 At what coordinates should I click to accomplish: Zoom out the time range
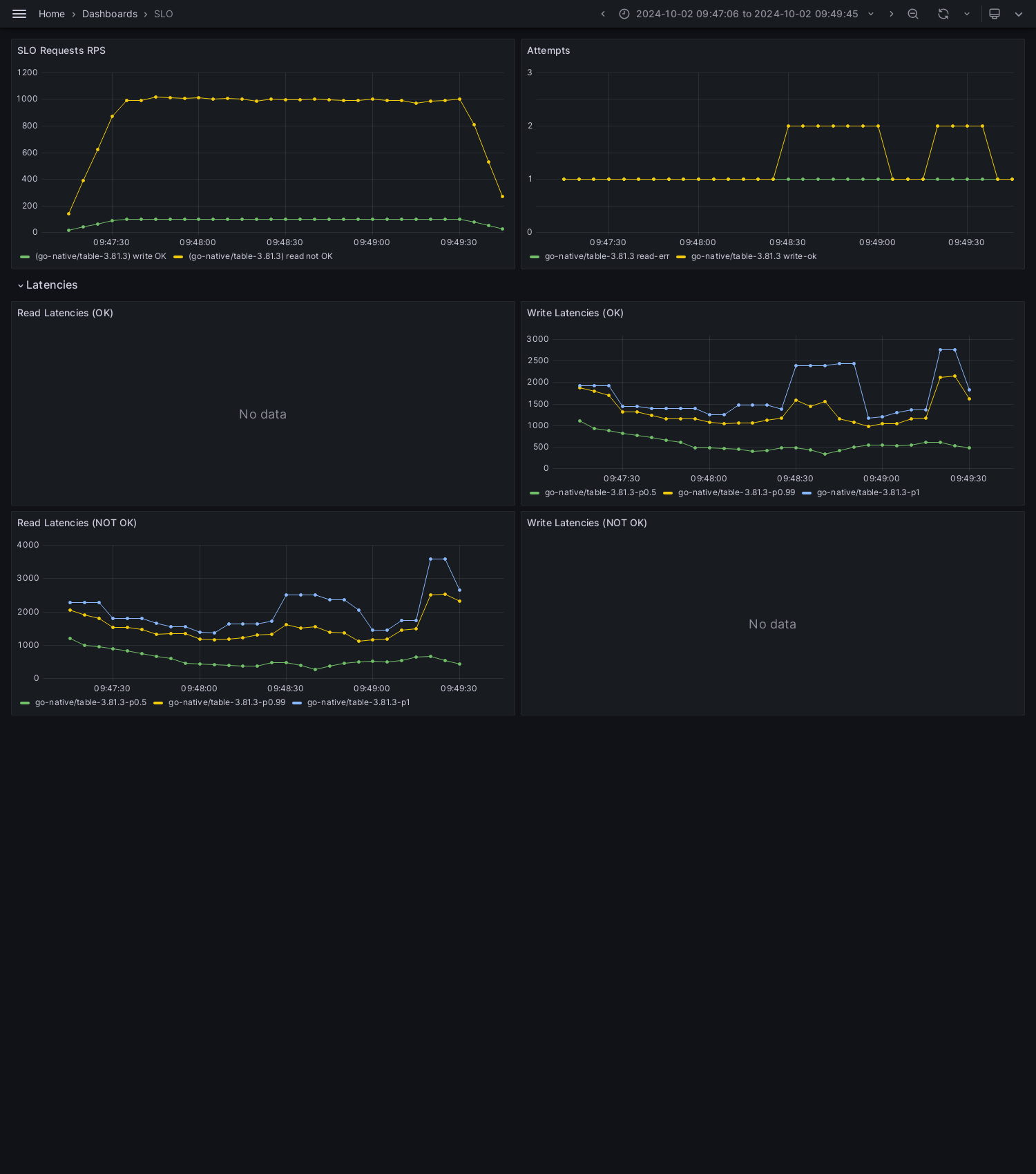click(913, 14)
